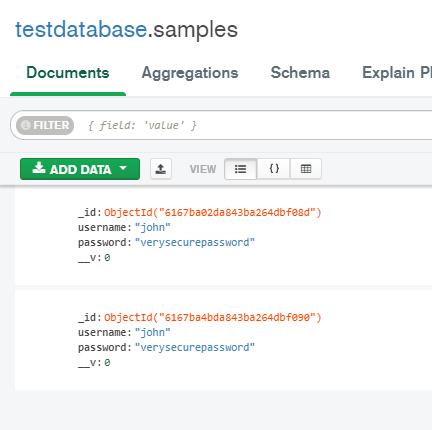Viewport: 432px width, 430px height.
Task: Click ObjectId ending in dbf08d
Action: (213, 212)
